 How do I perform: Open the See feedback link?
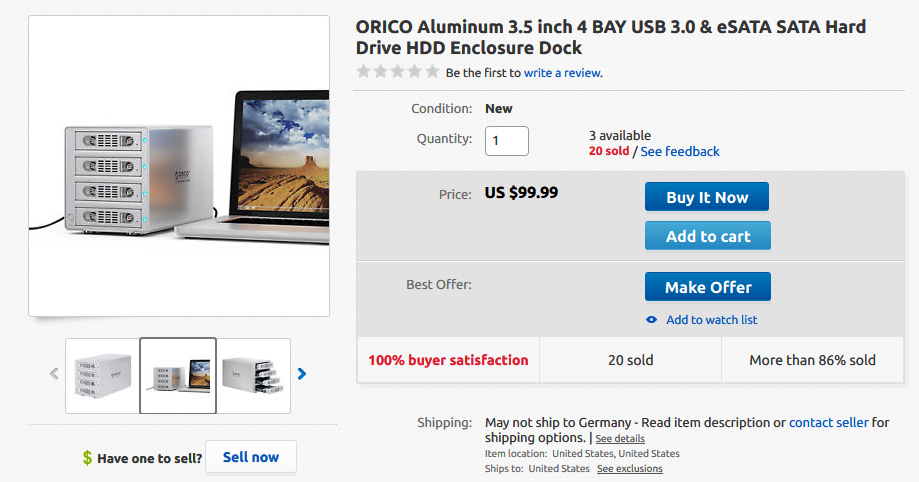coord(680,152)
